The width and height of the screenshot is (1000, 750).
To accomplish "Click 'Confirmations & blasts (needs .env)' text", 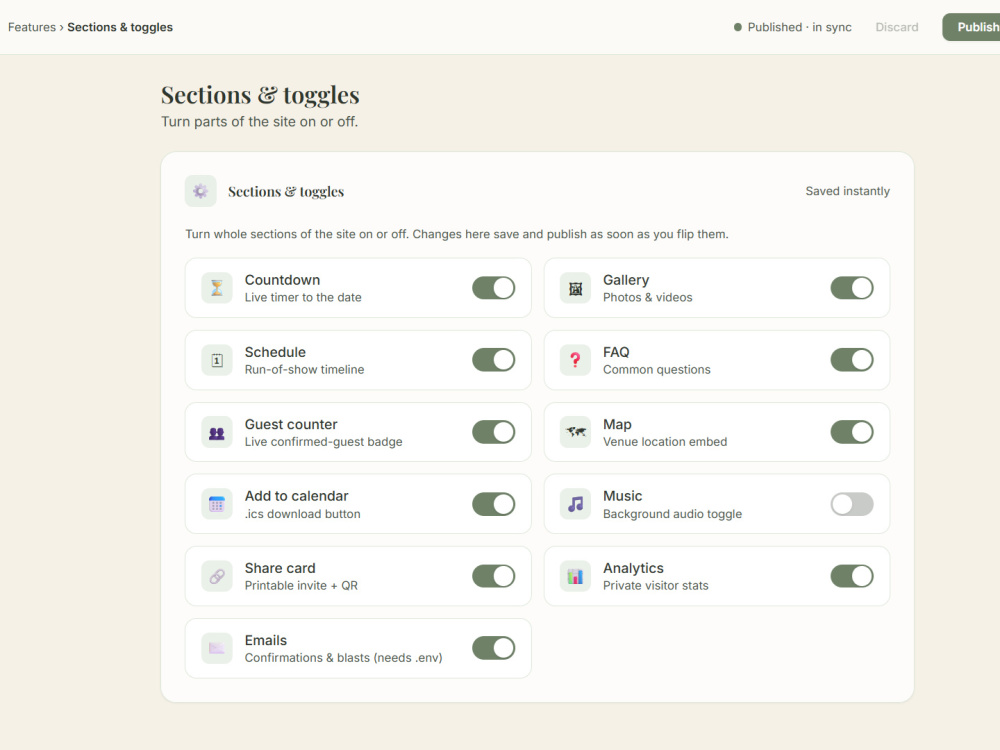I will click(x=343, y=658).
